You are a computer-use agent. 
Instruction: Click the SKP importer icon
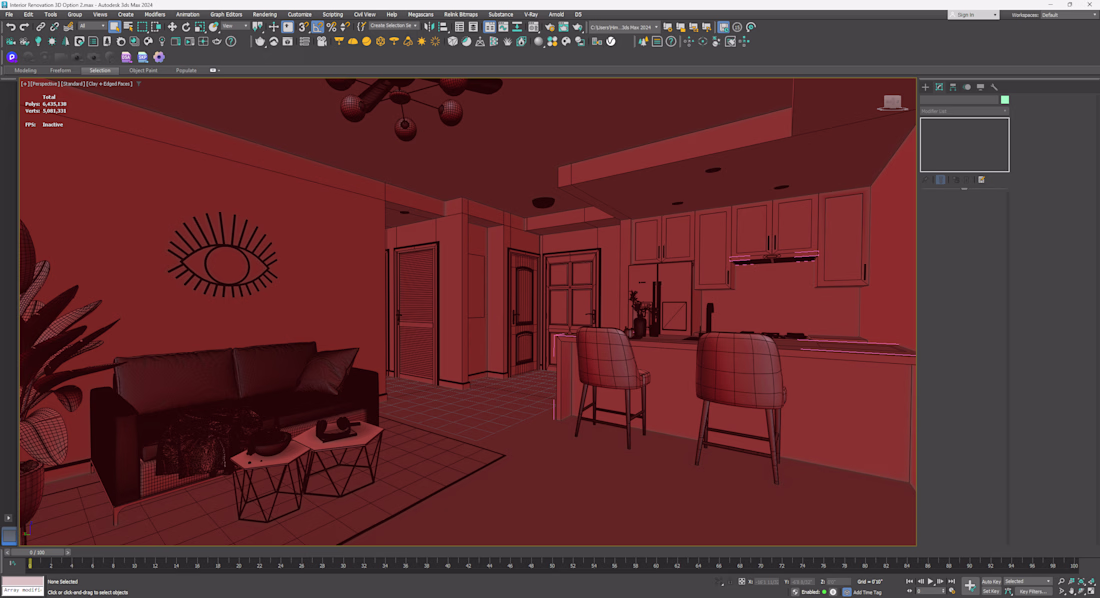coord(142,57)
